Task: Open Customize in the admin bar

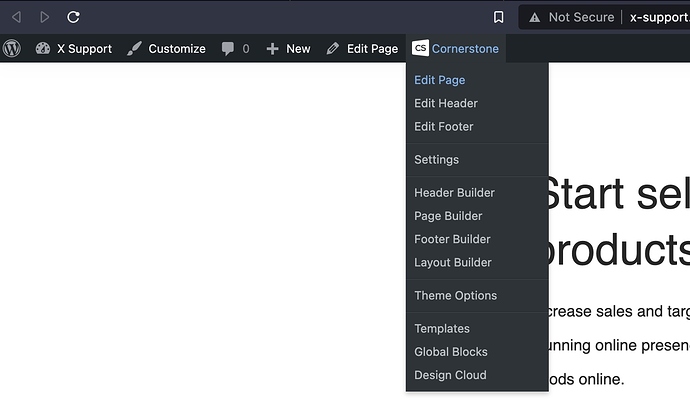Action: pos(166,48)
